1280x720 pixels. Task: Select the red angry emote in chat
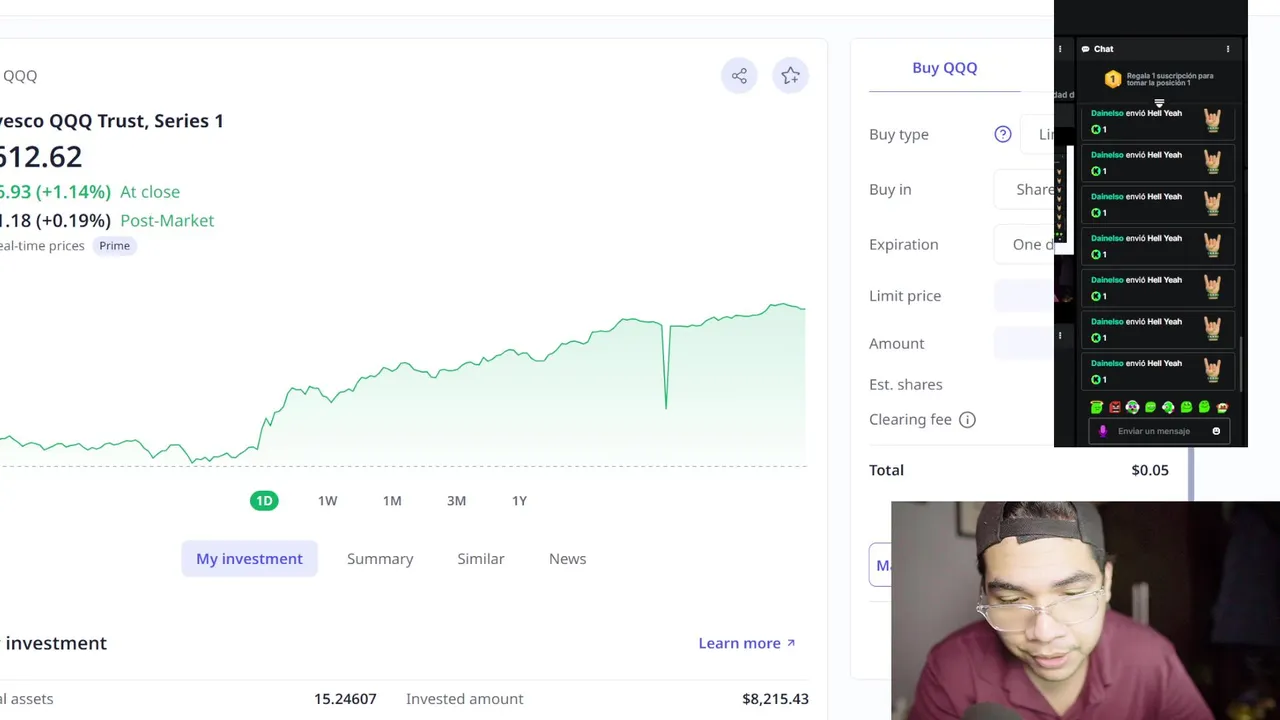pos(1115,407)
